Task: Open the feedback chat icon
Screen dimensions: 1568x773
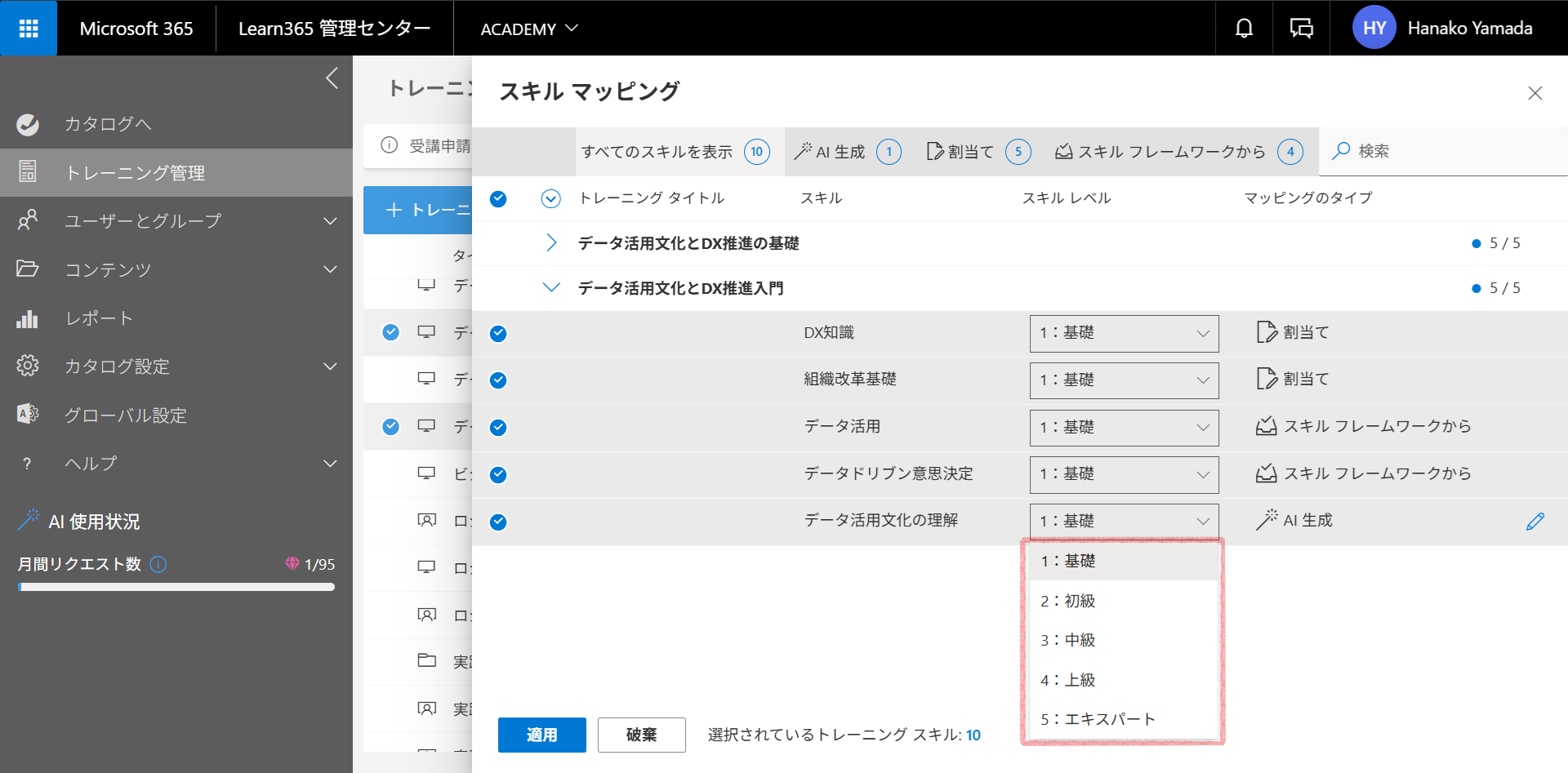Action: point(1301,29)
